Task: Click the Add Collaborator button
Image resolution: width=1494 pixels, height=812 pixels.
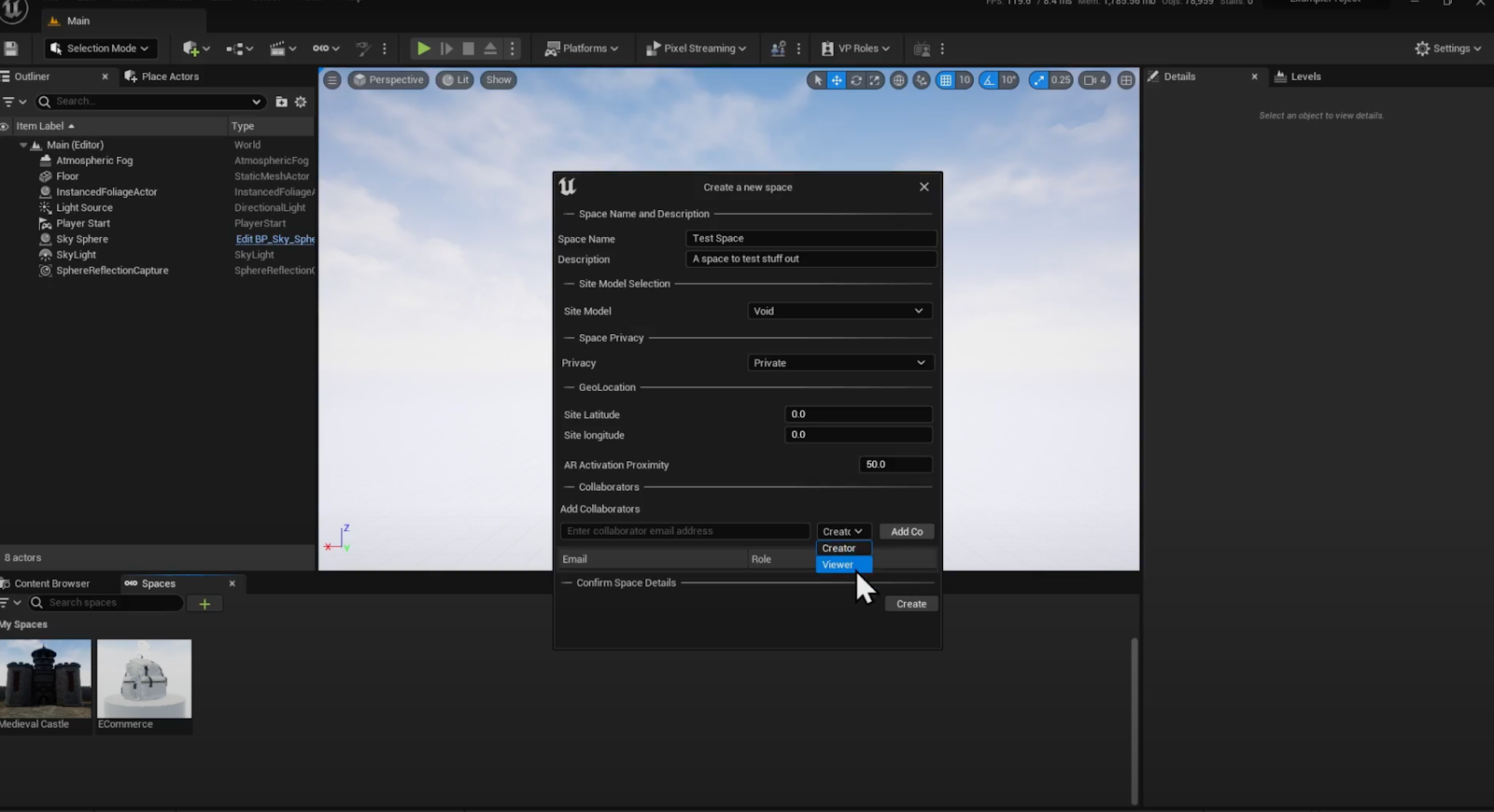Action: point(906,532)
